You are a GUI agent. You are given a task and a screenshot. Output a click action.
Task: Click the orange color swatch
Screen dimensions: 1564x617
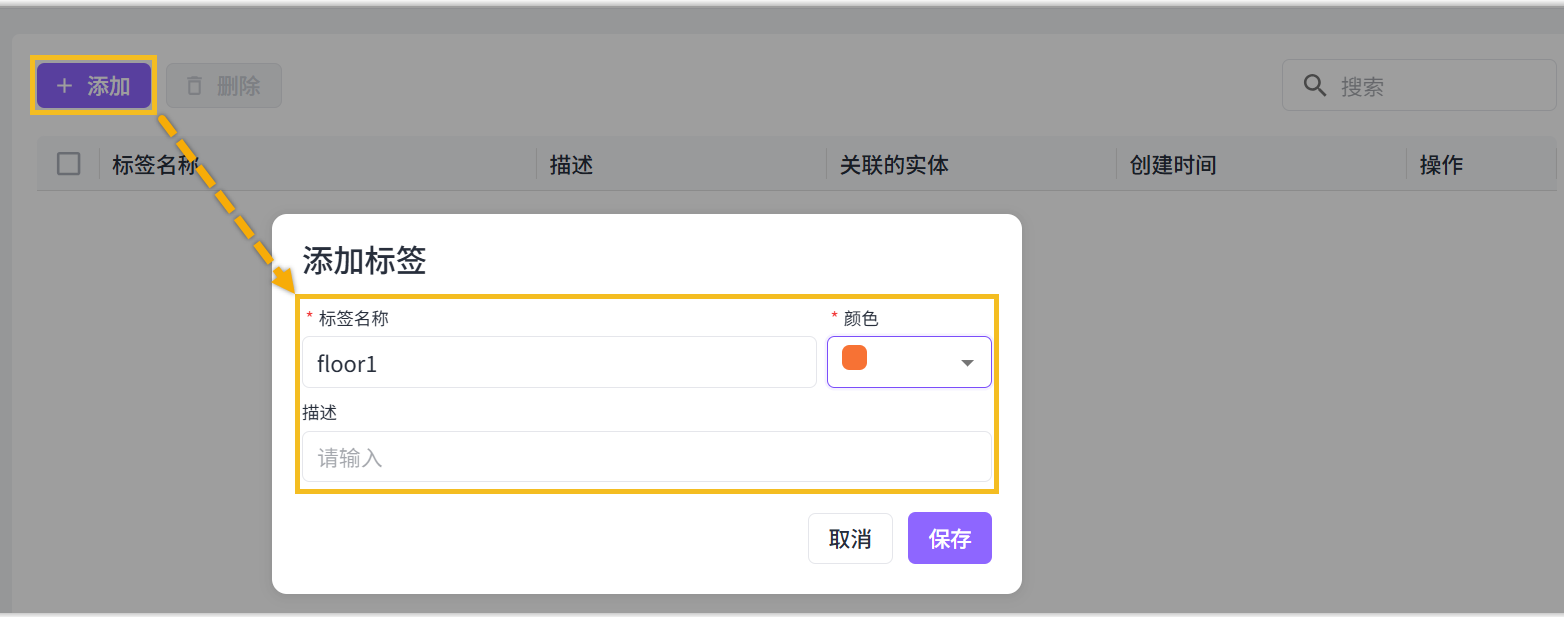854,358
